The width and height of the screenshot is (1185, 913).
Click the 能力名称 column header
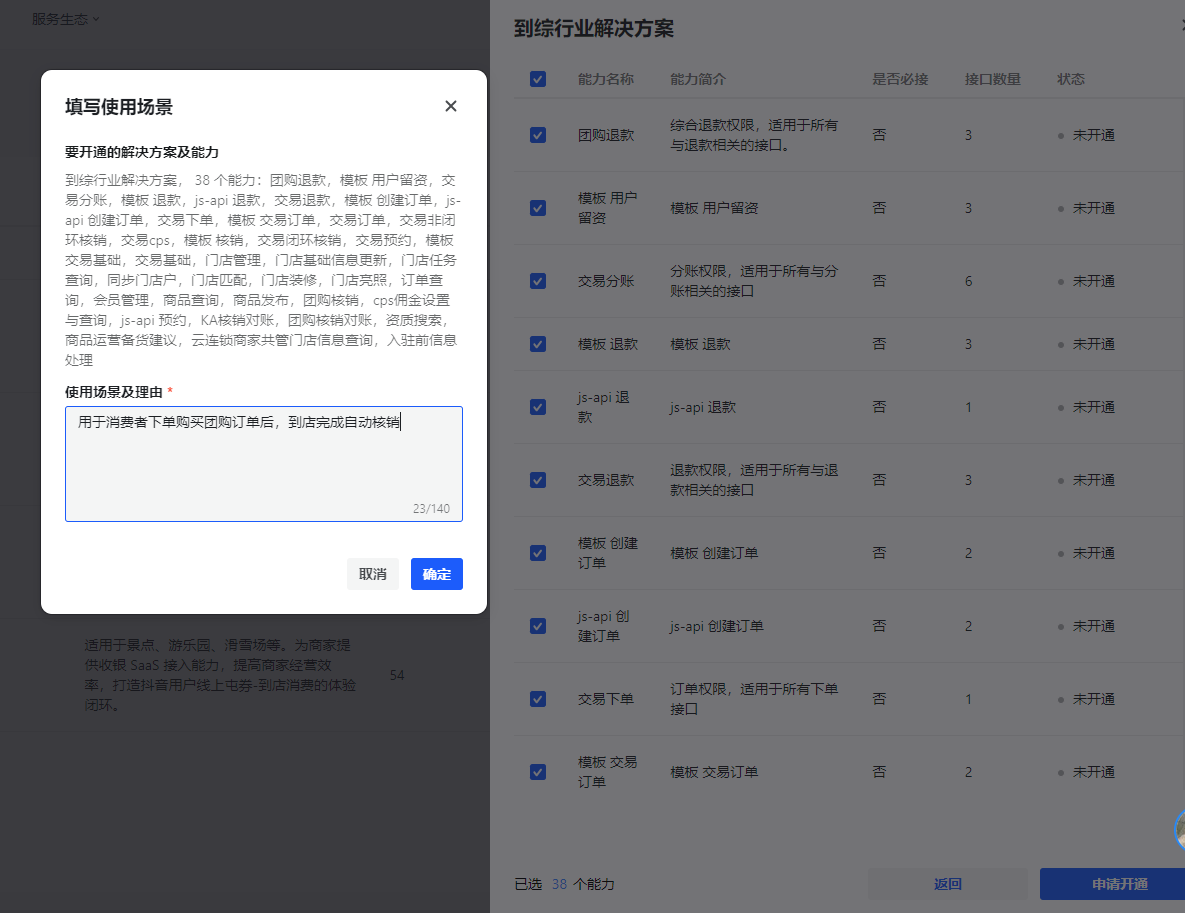(x=606, y=79)
